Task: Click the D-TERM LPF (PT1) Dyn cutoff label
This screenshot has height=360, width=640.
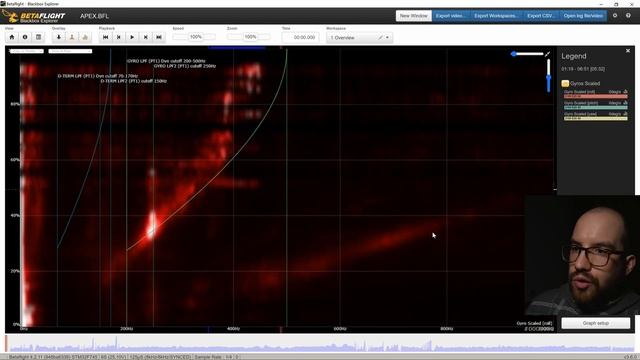Action: 98,76
